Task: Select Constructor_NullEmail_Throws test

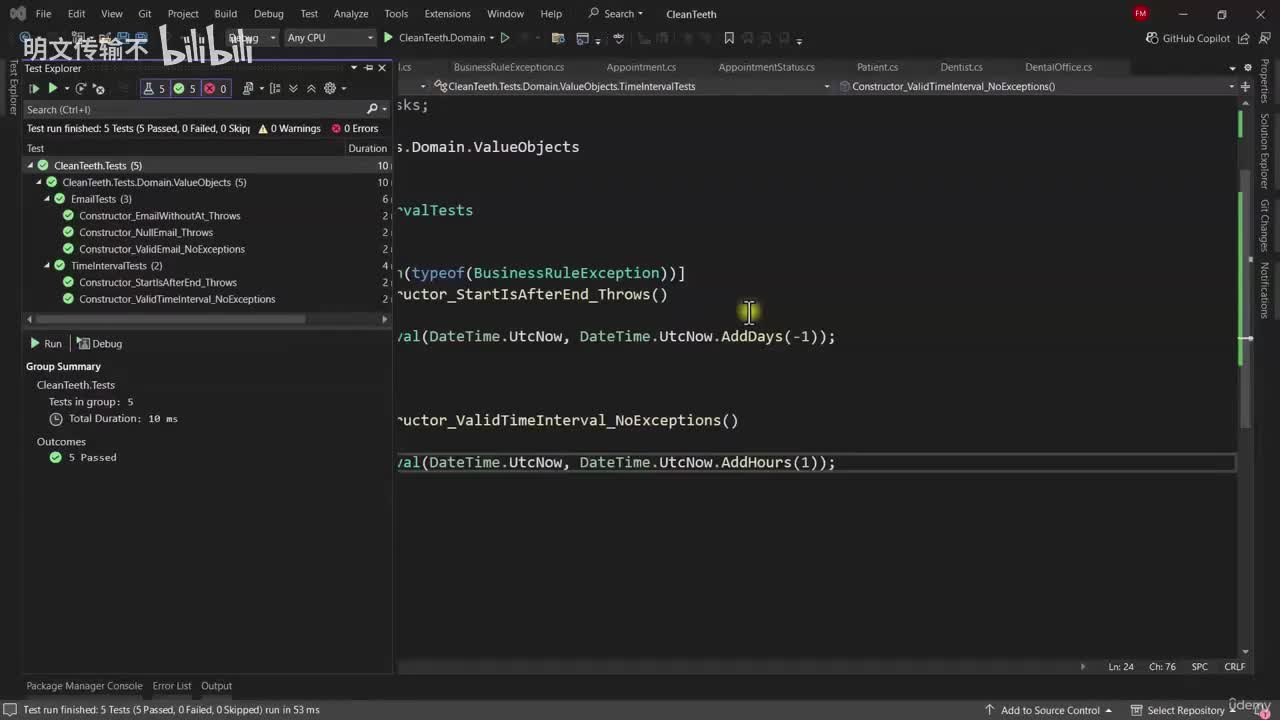Action: (x=146, y=232)
